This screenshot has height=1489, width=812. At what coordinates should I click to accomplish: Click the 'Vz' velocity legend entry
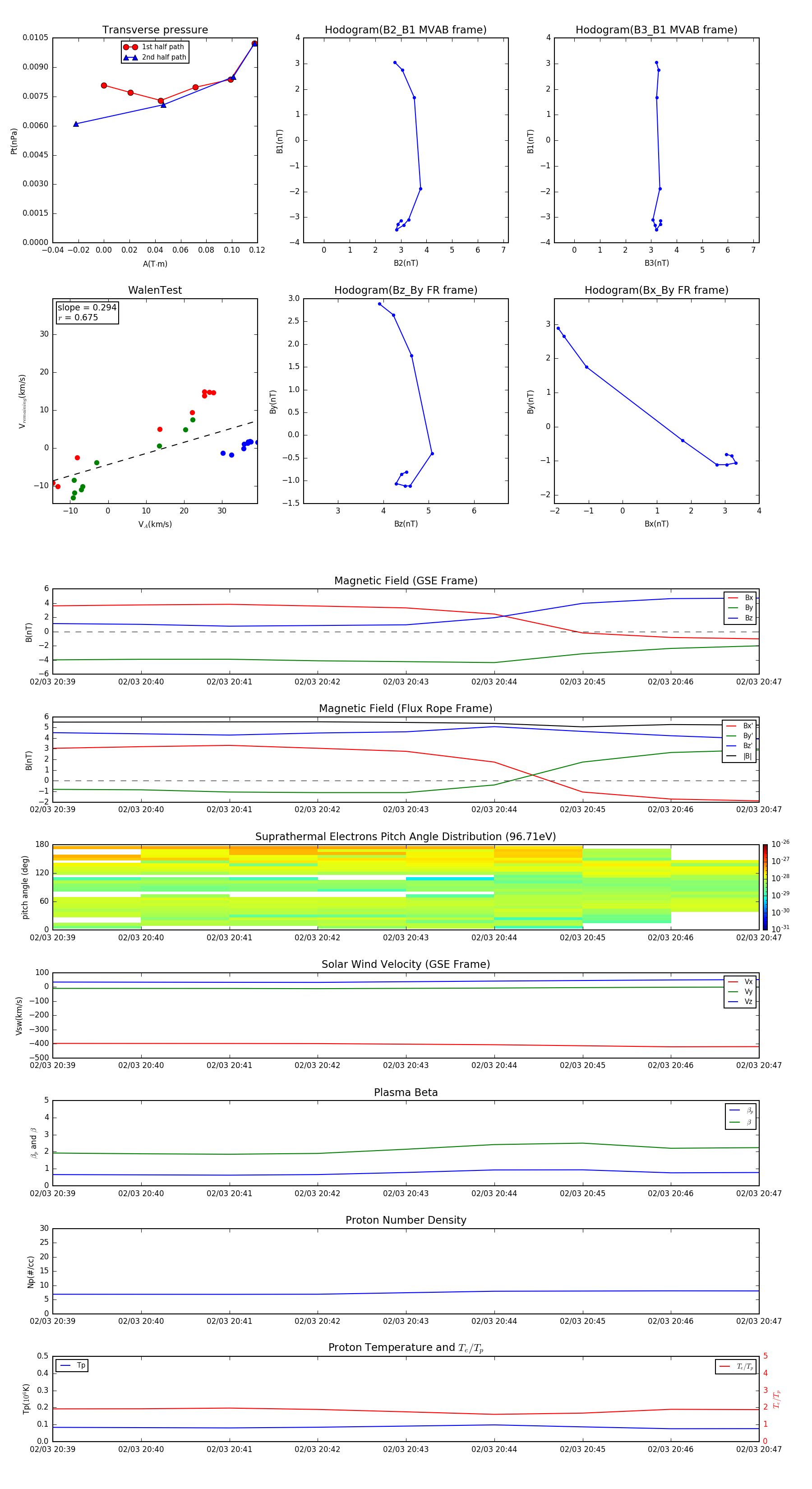tap(741, 1001)
